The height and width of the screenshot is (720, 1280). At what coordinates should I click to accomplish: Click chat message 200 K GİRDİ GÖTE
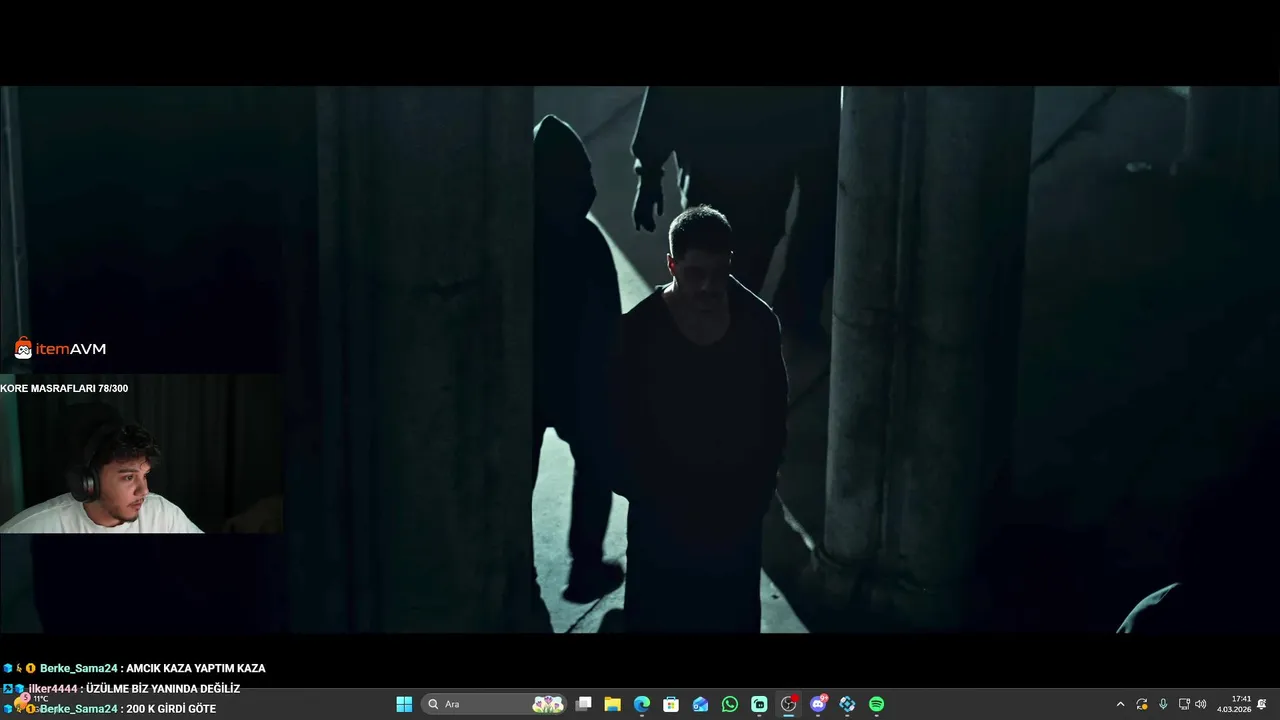(x=171, y=709)
